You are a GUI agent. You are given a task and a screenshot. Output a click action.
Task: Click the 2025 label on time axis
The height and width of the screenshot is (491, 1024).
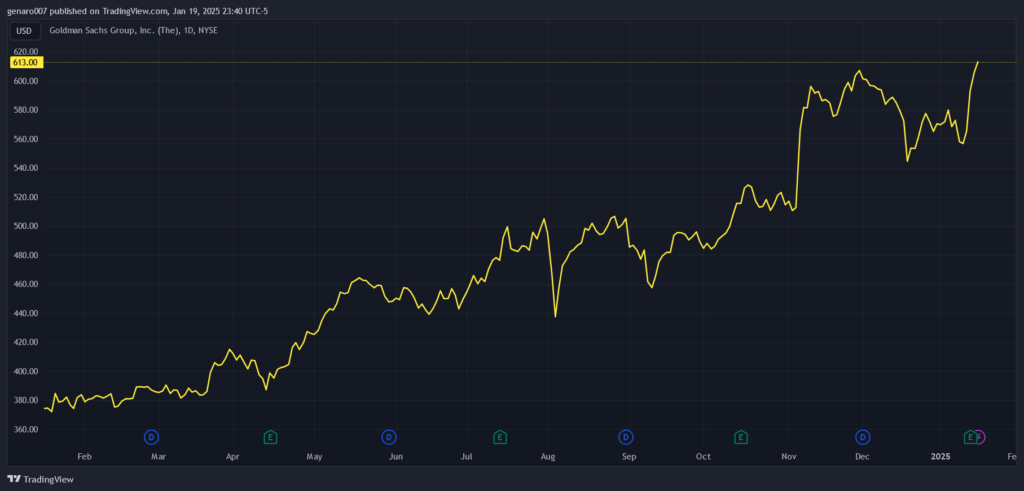pos(940,456)
